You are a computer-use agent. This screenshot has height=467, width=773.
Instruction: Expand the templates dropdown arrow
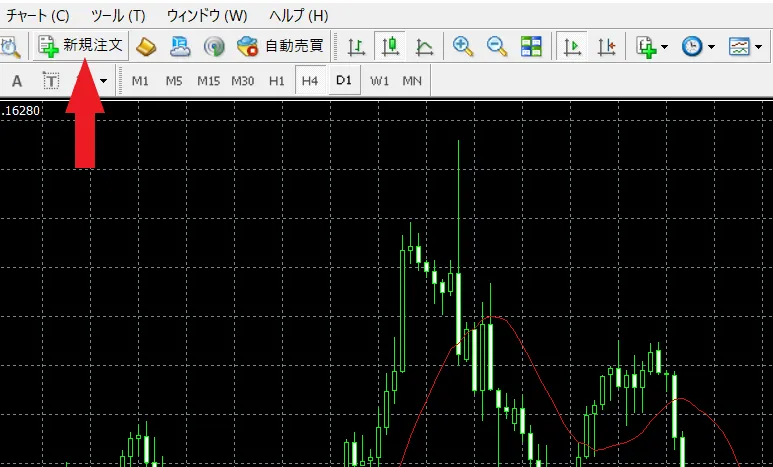pyautogui.click(x=758, y=47)
